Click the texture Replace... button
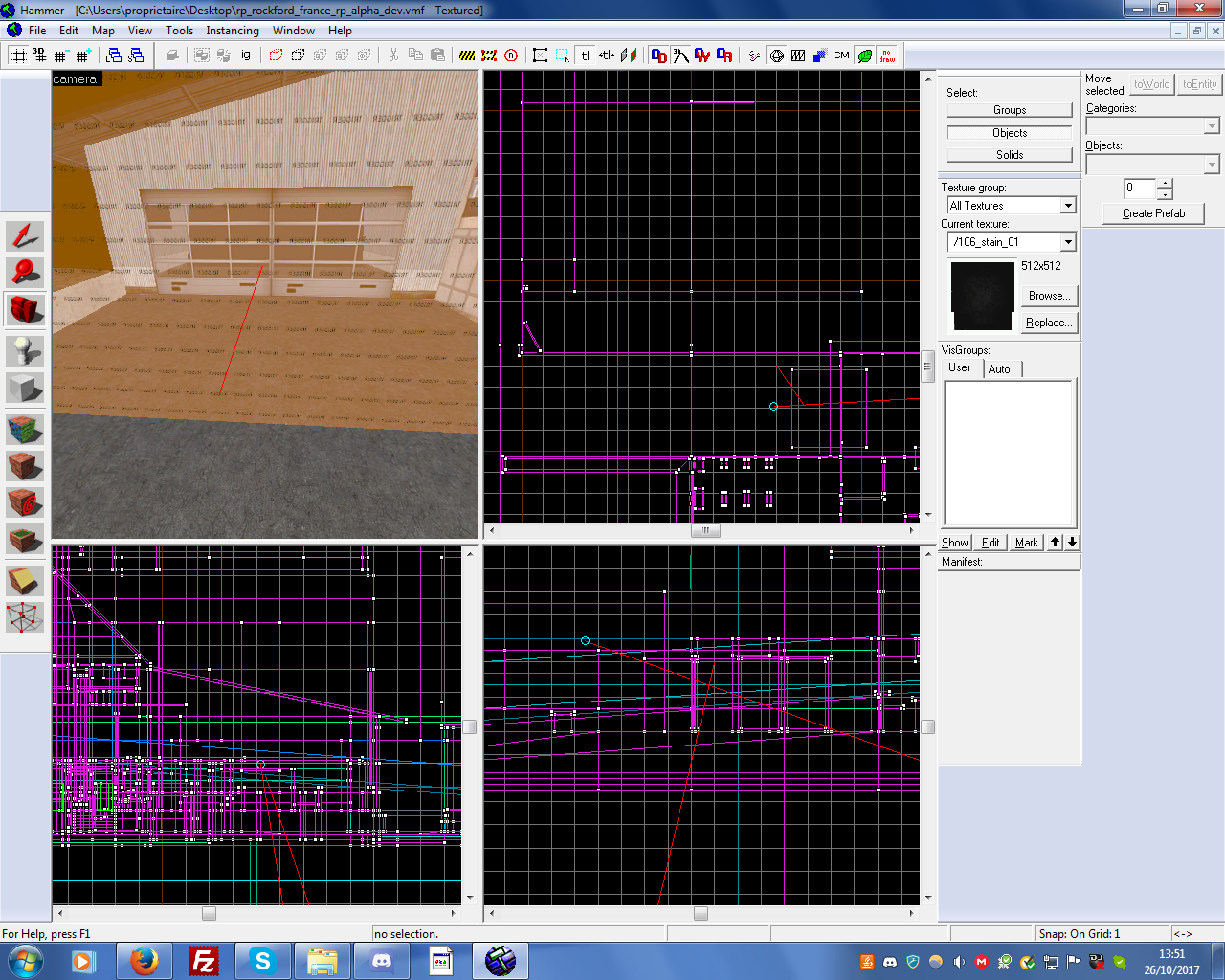 (x=1049, y=323)
